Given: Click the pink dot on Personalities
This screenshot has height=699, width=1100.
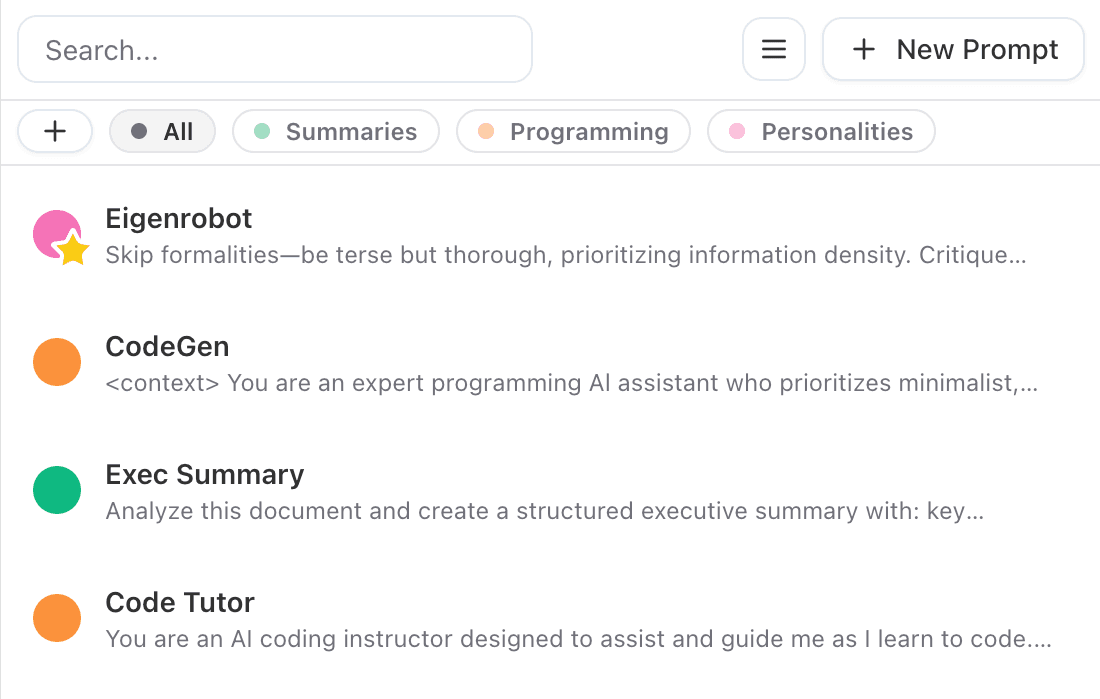Looking at the screenshot, I should 738,131.
